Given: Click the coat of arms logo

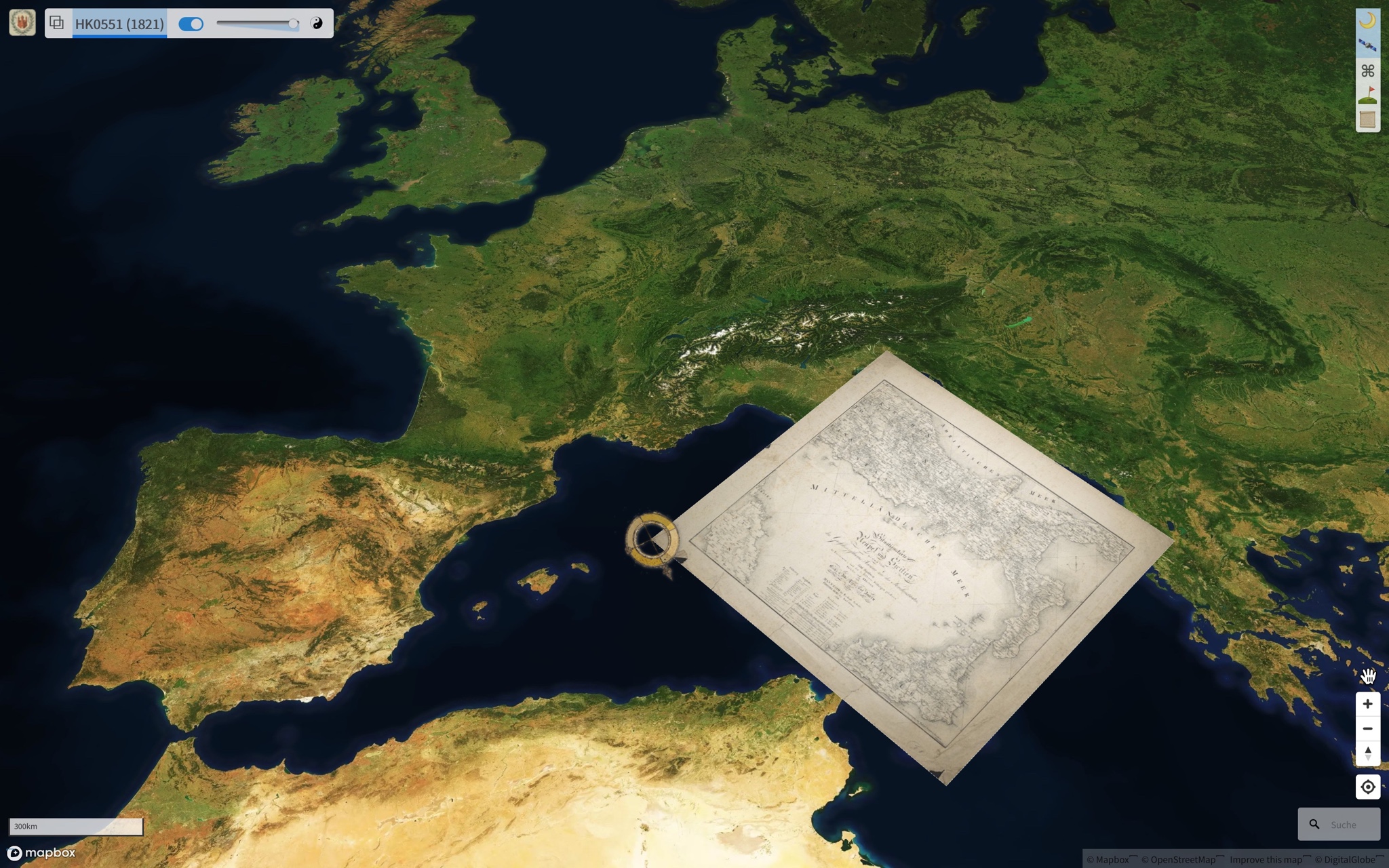Looking at the screenshot, I should tap(22, 23).
